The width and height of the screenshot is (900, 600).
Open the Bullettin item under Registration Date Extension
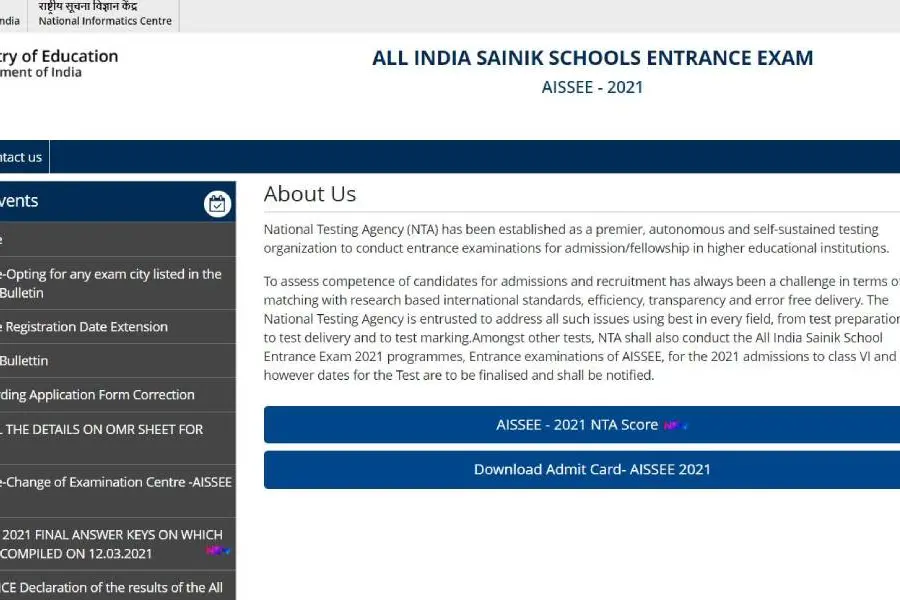click(24, 361)
